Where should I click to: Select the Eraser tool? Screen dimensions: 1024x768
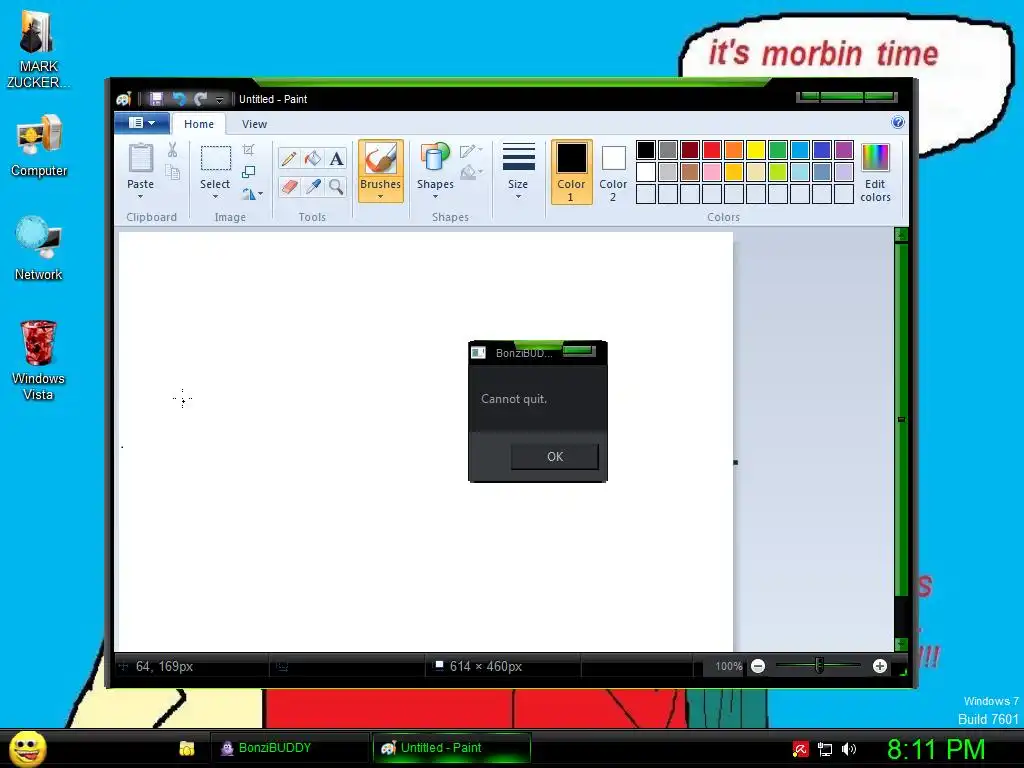click(x=289, y=187)
